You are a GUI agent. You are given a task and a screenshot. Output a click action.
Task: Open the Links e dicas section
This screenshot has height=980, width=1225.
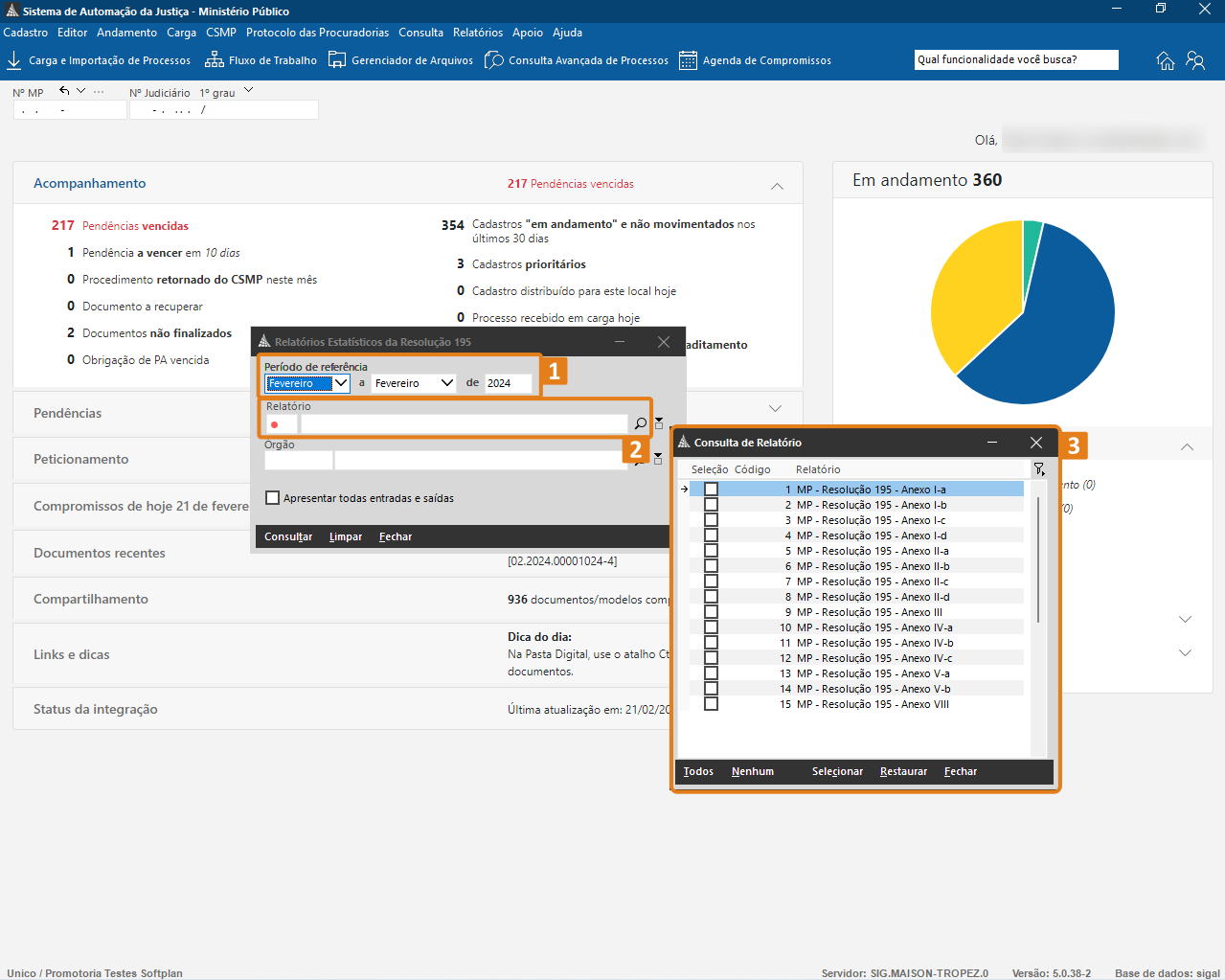tap(72, 655)
